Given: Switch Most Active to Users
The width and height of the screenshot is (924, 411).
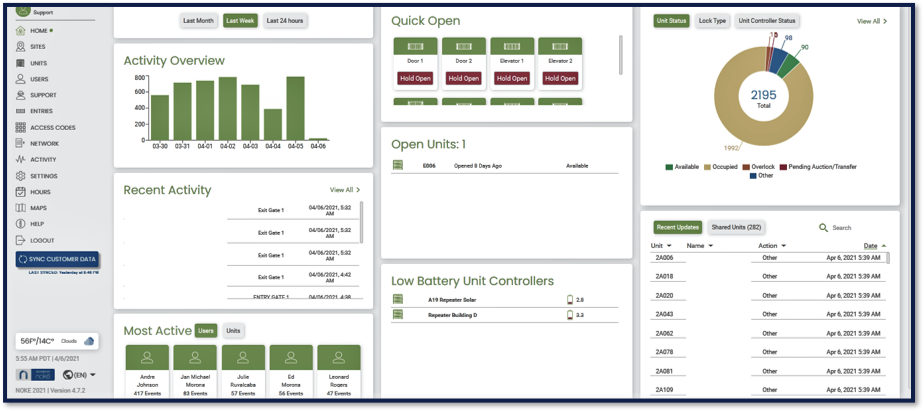Looking at the screenshot, I should pos(206,331).
